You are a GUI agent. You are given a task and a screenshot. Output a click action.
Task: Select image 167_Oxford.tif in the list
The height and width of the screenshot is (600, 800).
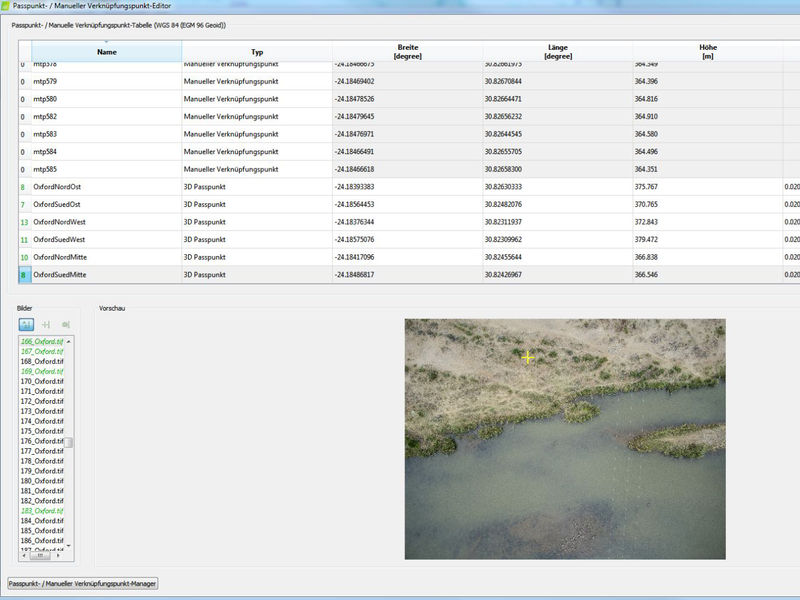click(x=42, y=351)
